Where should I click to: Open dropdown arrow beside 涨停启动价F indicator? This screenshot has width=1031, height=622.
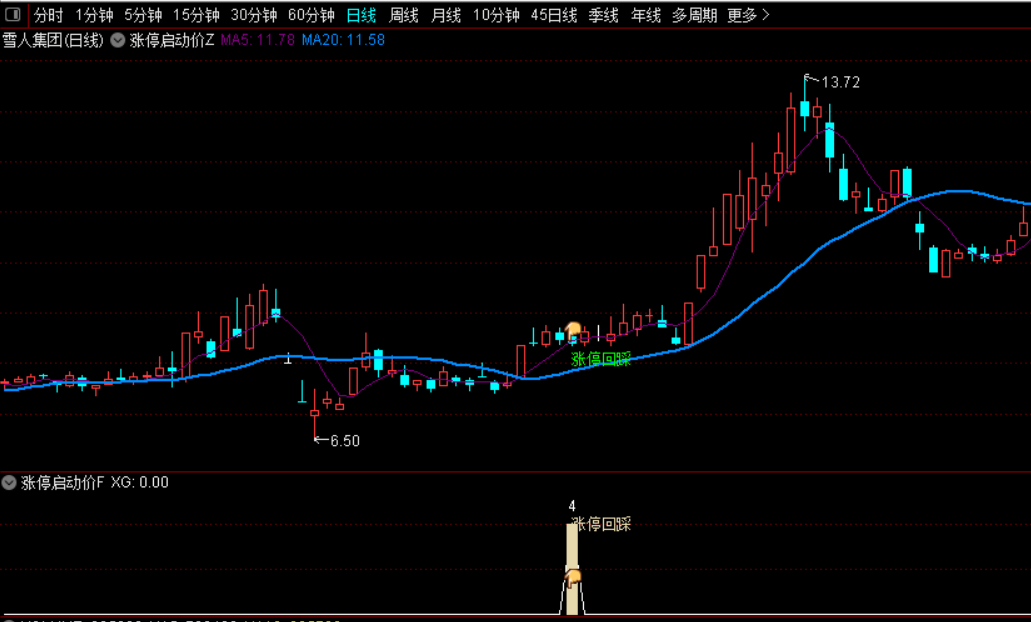(x=9, y=483)
